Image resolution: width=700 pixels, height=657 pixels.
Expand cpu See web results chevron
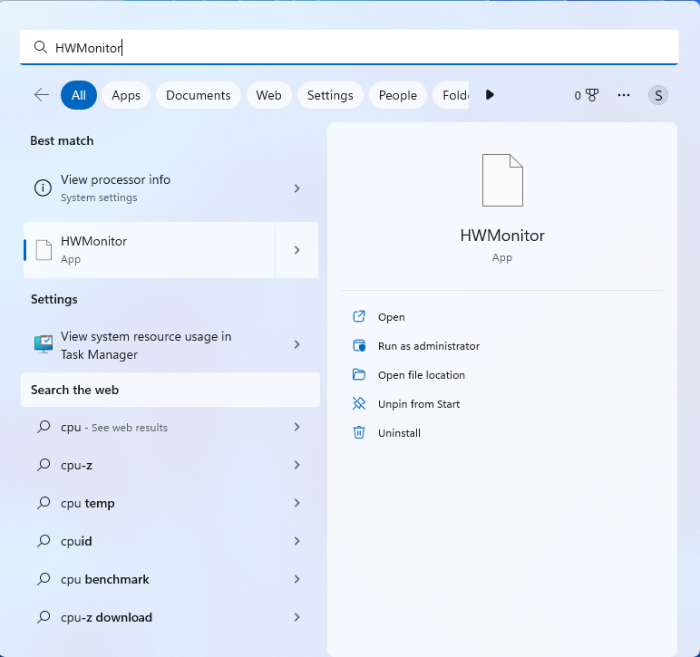click(297, 427)
